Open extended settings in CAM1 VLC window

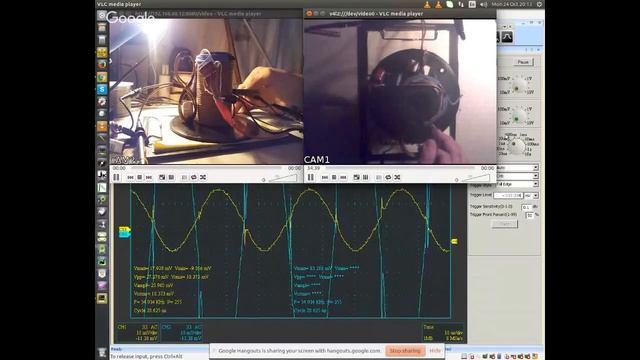(x=366, y=177)
